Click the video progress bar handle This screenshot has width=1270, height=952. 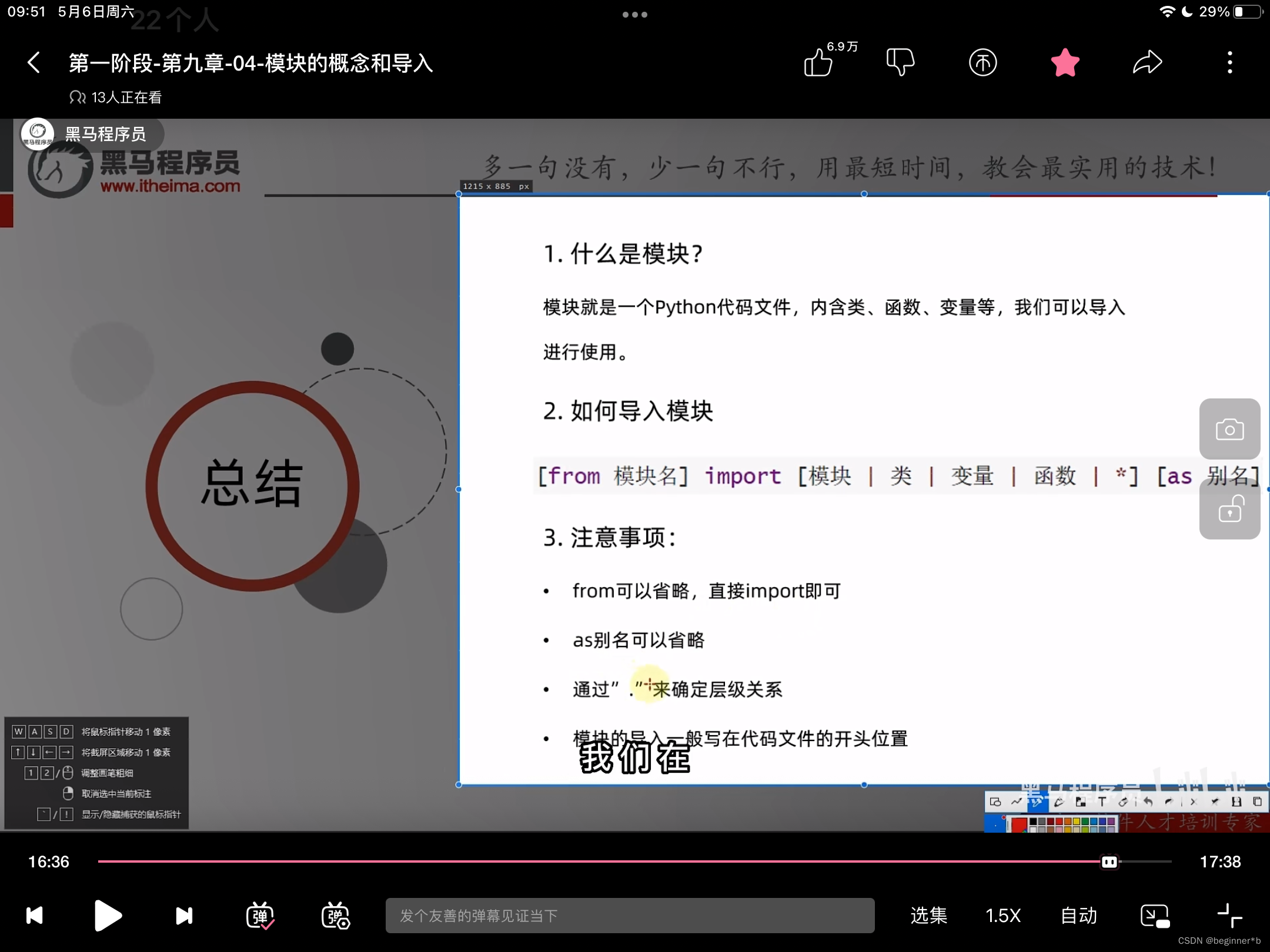pyautogui.click(x=1109, y=862)
